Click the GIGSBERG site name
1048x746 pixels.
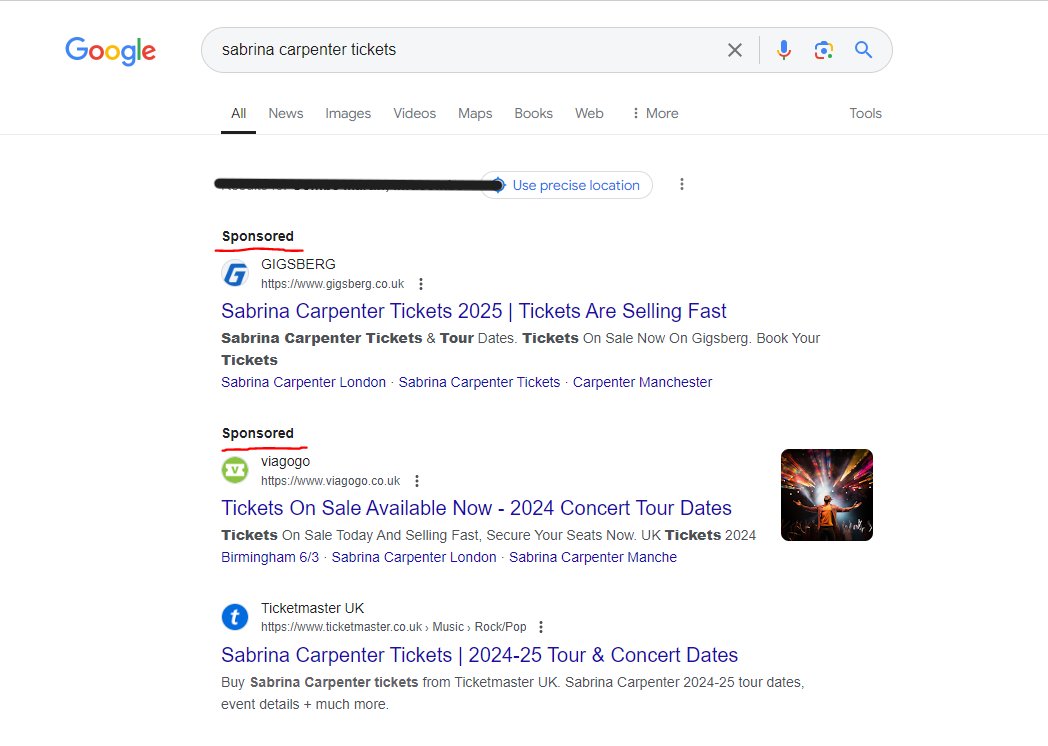298,264
